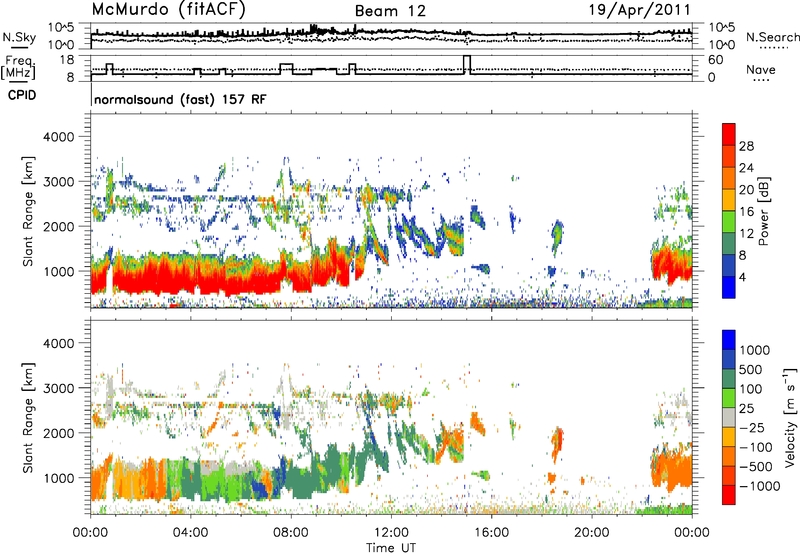Click the 500 tick on velocity colorbar
Image resolution: width=800 pixels, height=554 pixels.
tap(751, 369)
